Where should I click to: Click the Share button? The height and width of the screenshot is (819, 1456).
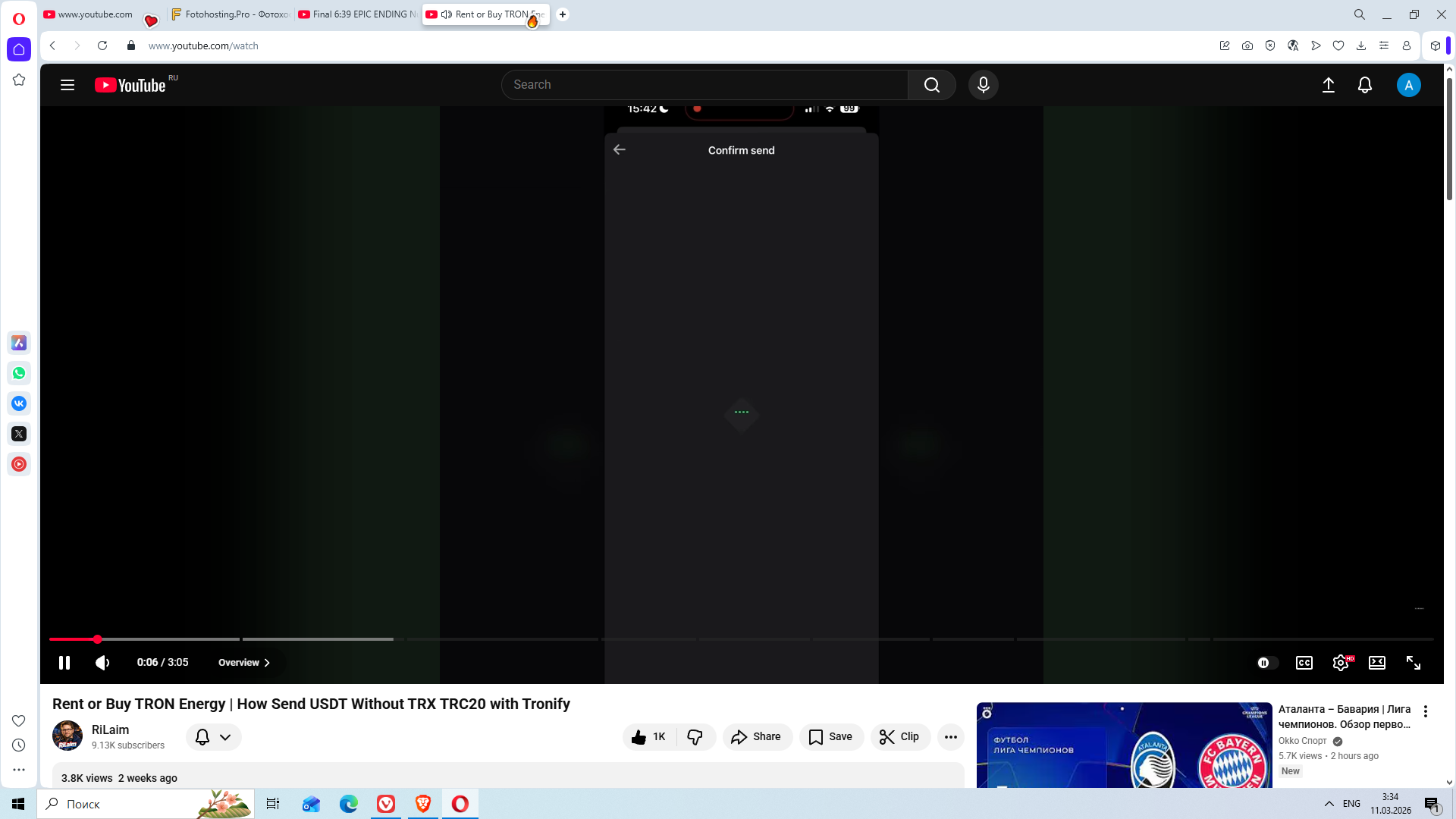[757, 737]
